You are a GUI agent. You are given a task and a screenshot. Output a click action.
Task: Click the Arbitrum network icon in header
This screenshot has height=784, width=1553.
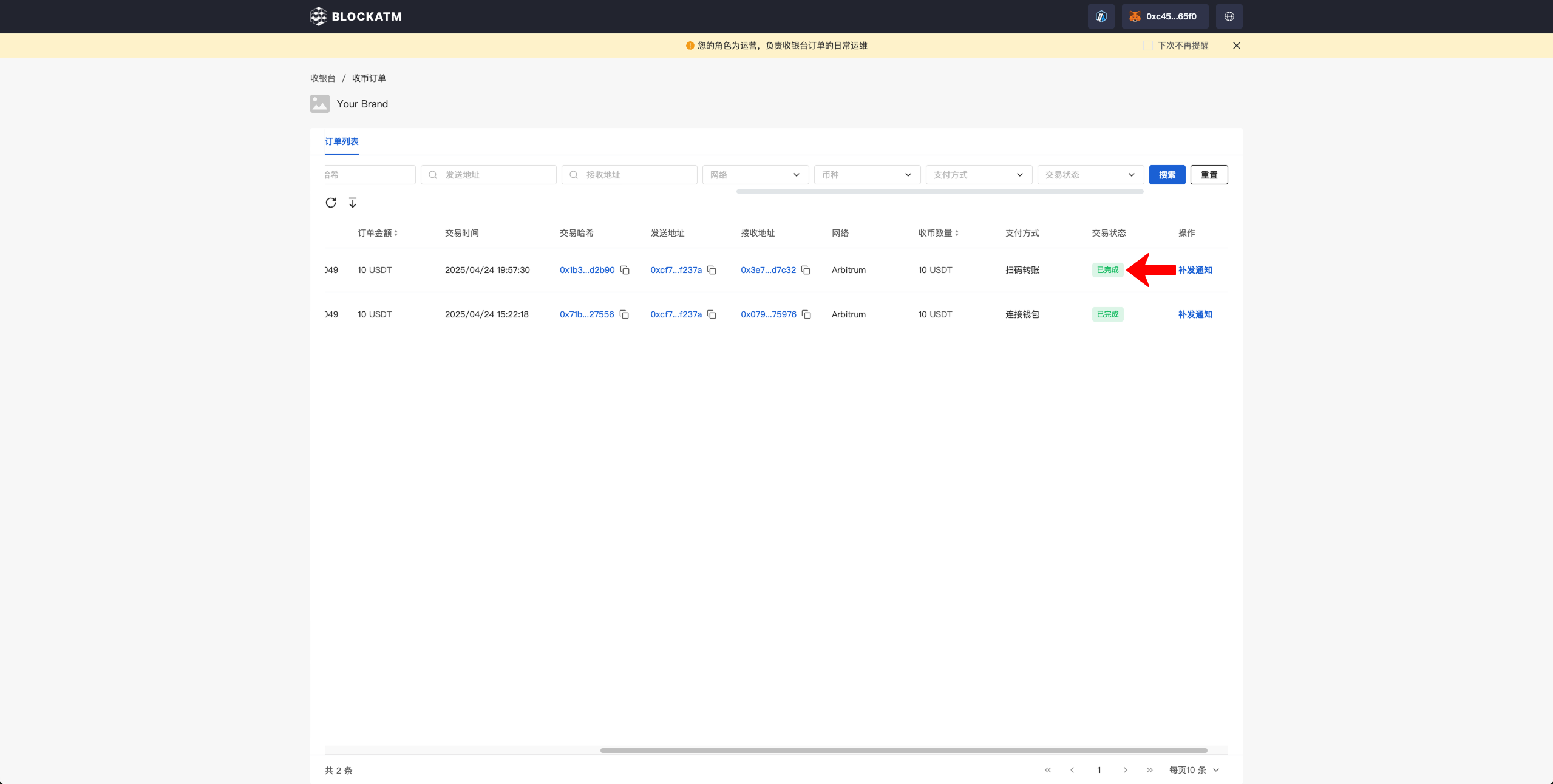(x=1101, y=16)
